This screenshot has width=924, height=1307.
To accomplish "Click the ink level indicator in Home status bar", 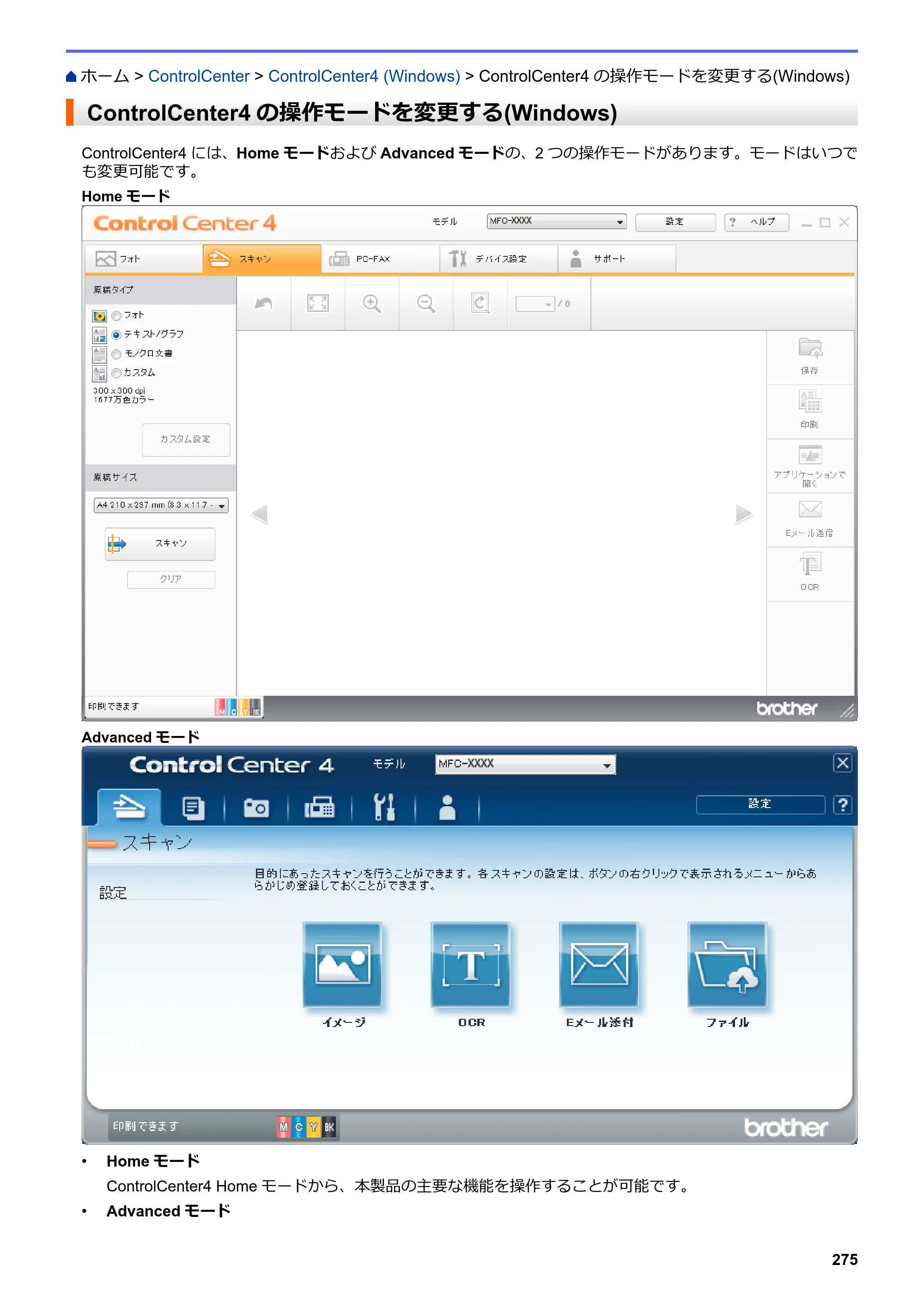I will (238, 707).
